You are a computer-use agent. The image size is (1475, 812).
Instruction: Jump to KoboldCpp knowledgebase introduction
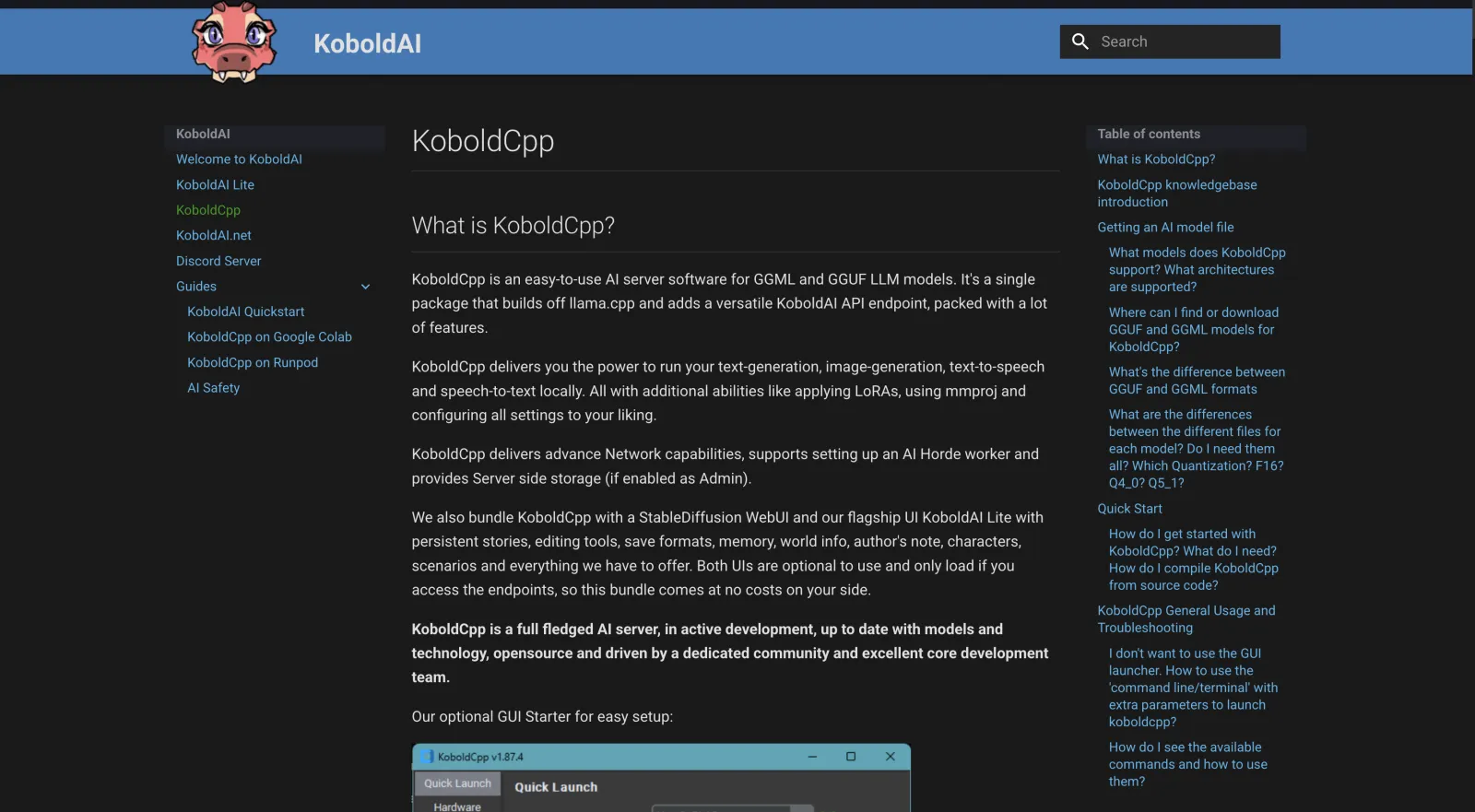[x=1177, y=194]
